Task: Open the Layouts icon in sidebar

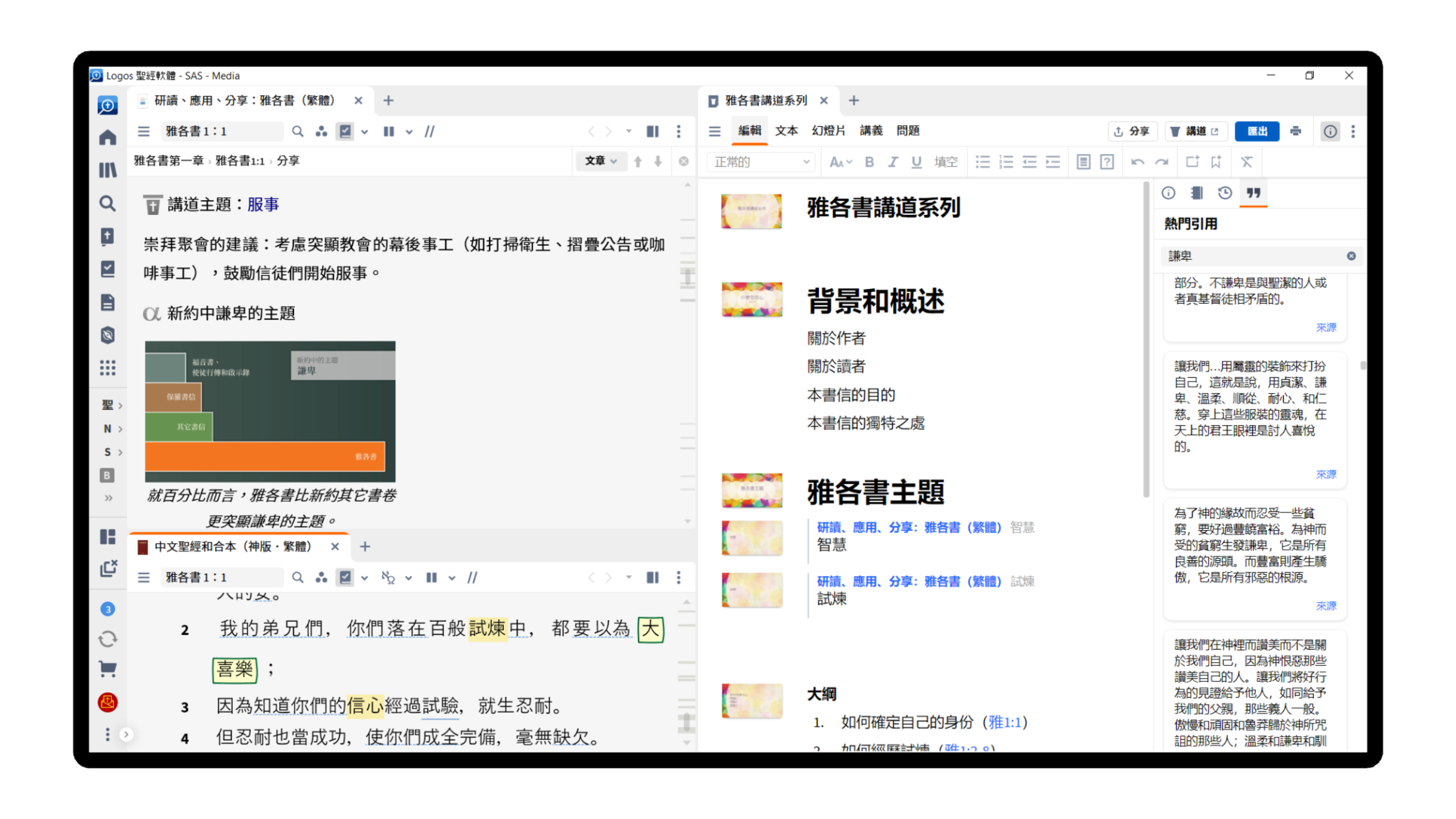Action: [107, 536]
